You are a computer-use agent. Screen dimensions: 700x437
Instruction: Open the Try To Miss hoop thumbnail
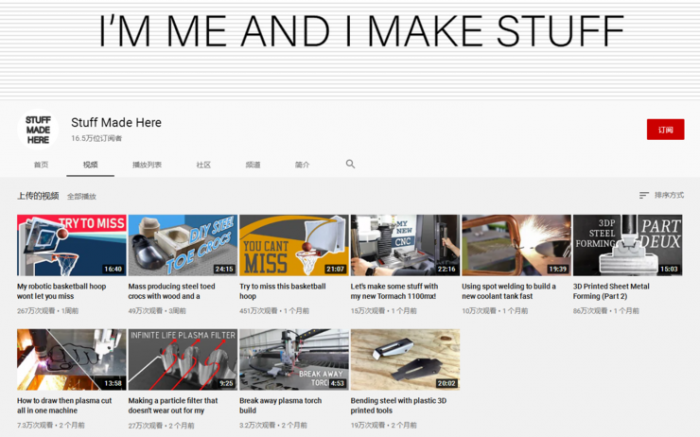click(71, 245)
